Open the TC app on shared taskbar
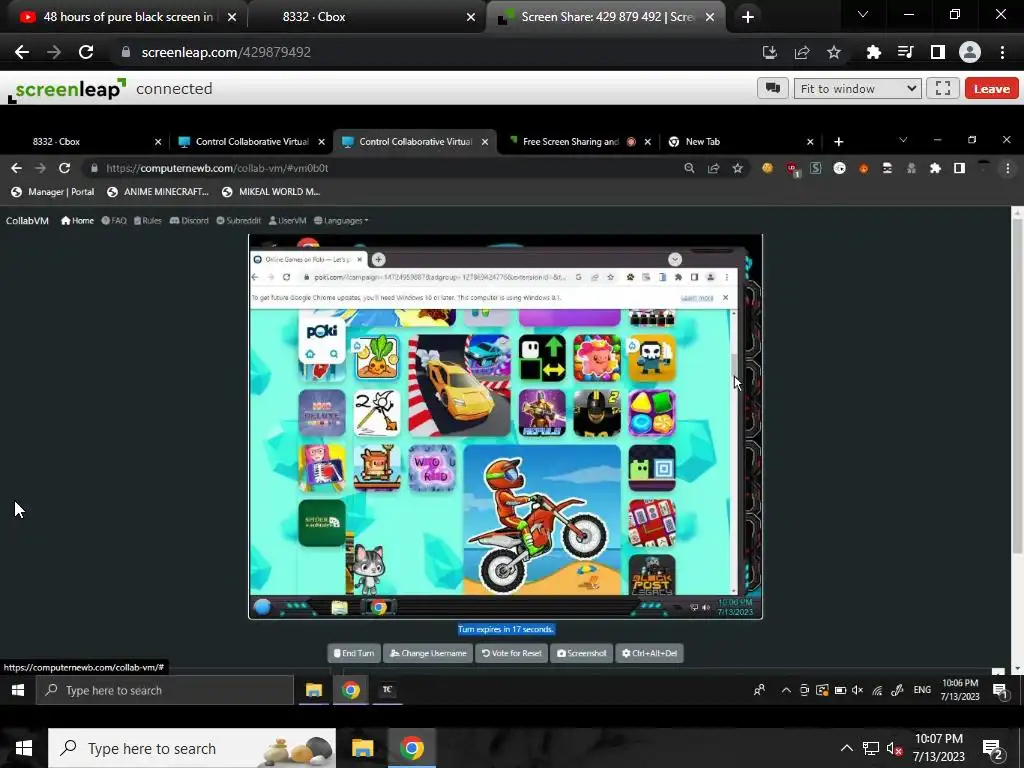This screenshot has height=768, width=1024. [x=387, y=690]
